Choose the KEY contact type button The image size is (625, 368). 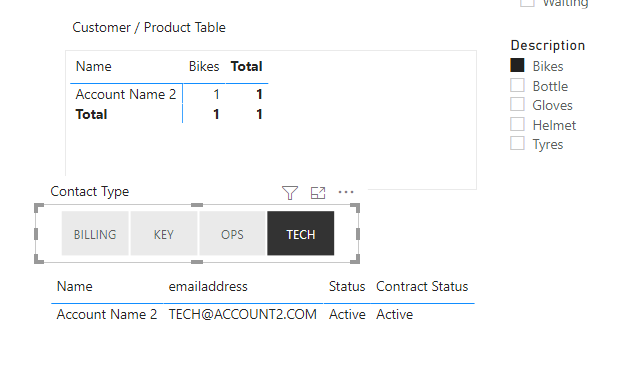tap(163, 234)
